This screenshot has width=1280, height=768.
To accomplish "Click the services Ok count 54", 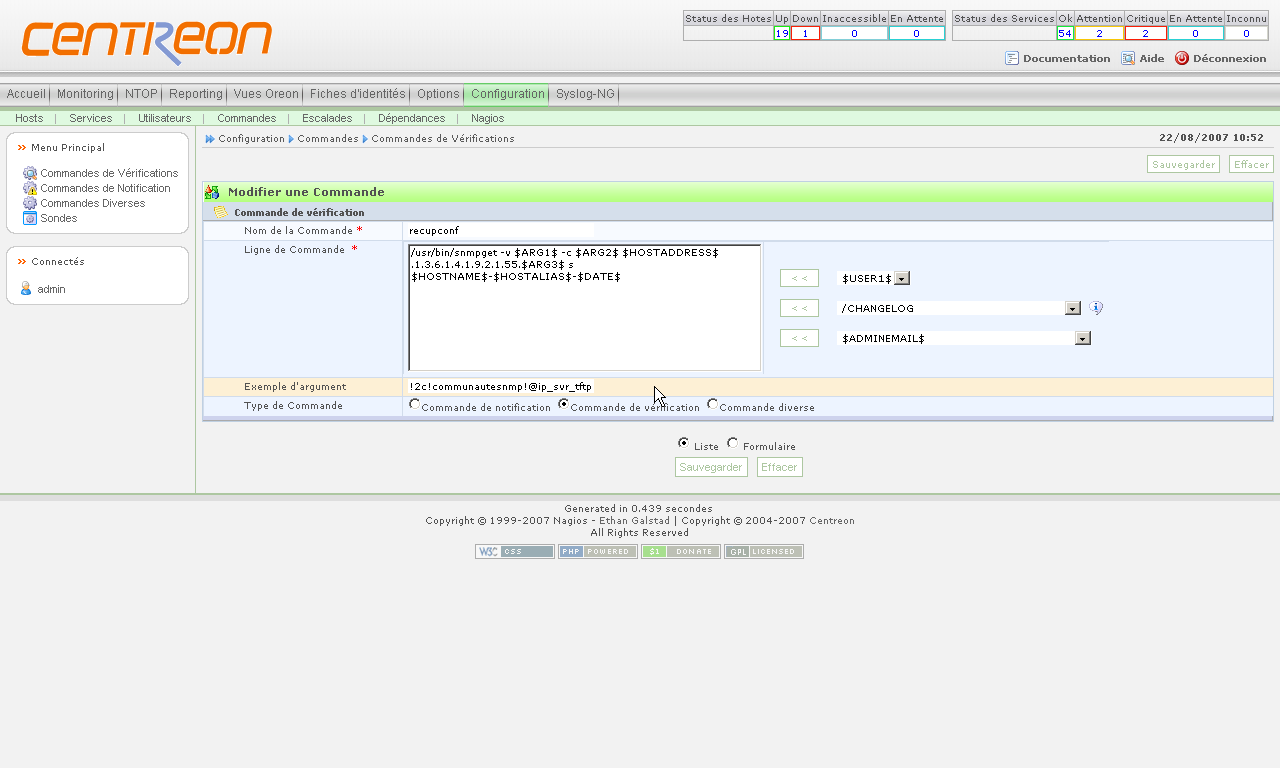I will pos(1065,33).
